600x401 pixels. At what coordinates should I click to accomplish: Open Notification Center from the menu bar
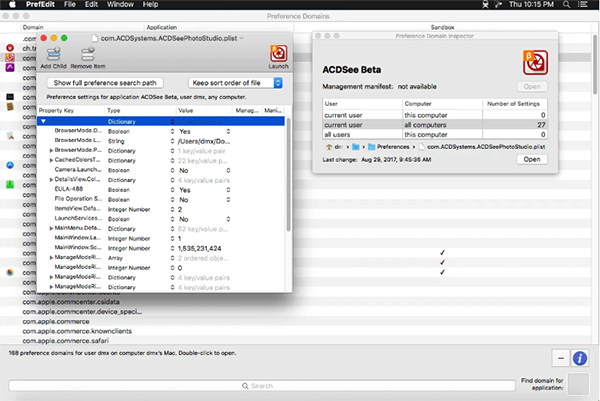pos(582,5)
